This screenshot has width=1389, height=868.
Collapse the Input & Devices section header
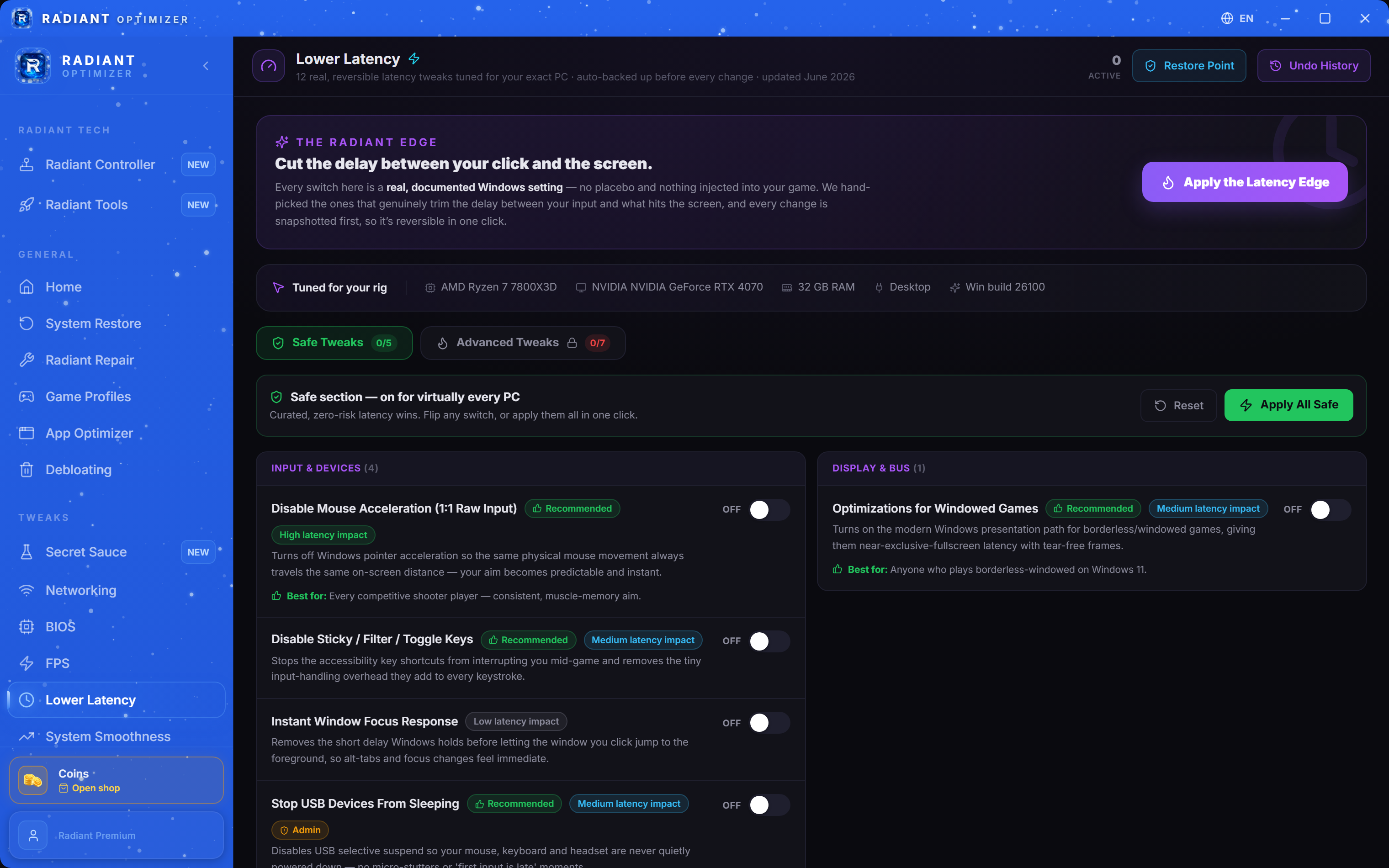531,468
